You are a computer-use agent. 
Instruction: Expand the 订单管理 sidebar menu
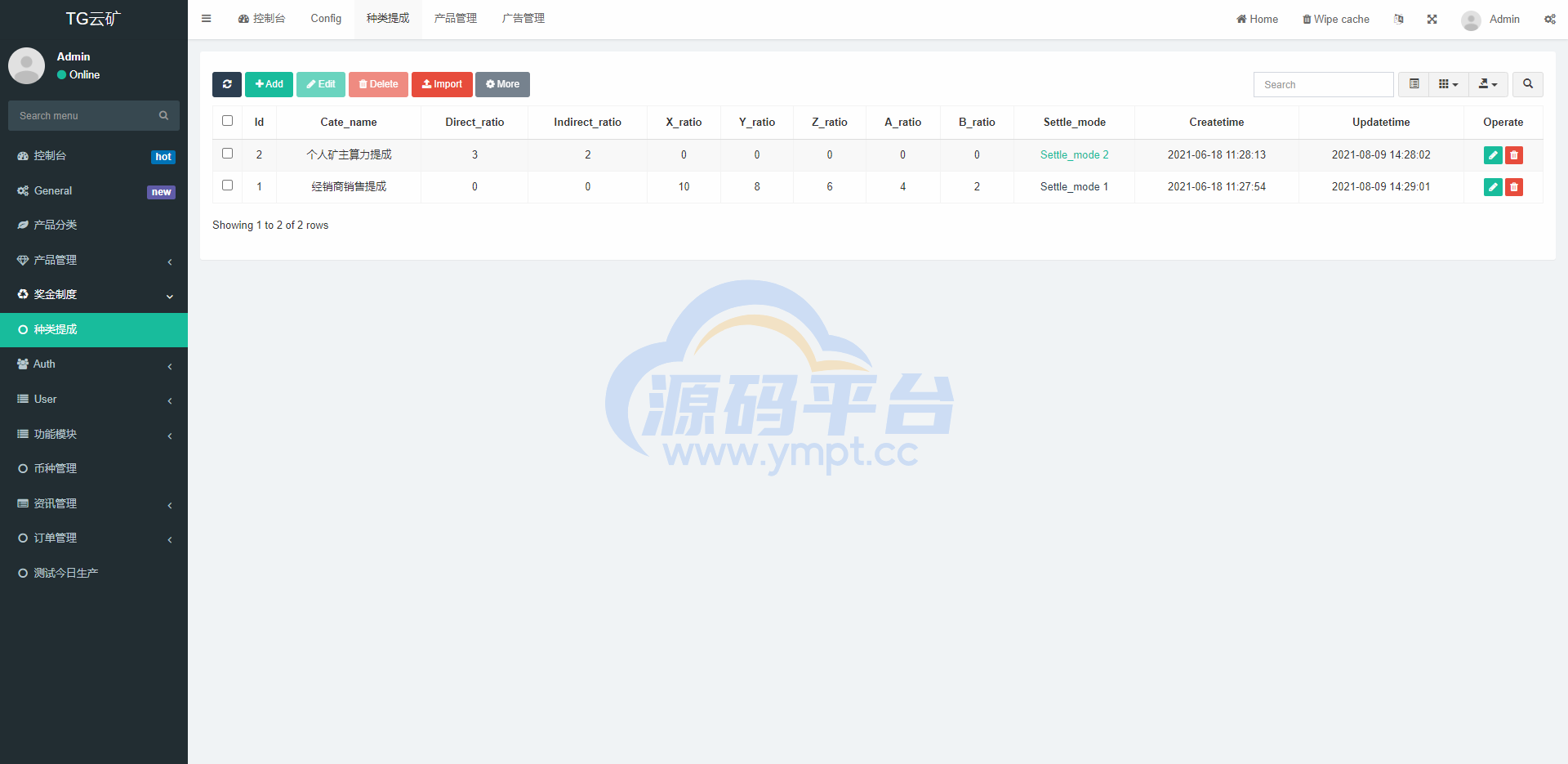click(94, 538)
